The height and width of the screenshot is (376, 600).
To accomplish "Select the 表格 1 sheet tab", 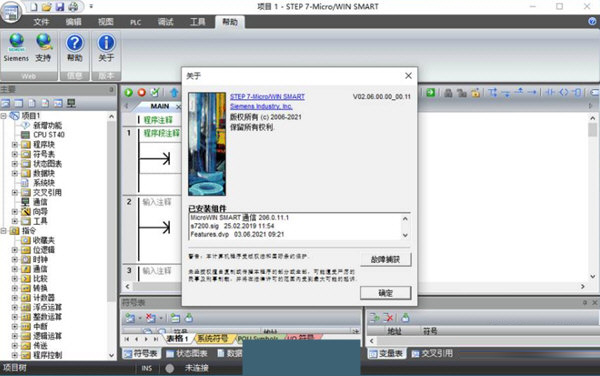I will coord(177,338).
